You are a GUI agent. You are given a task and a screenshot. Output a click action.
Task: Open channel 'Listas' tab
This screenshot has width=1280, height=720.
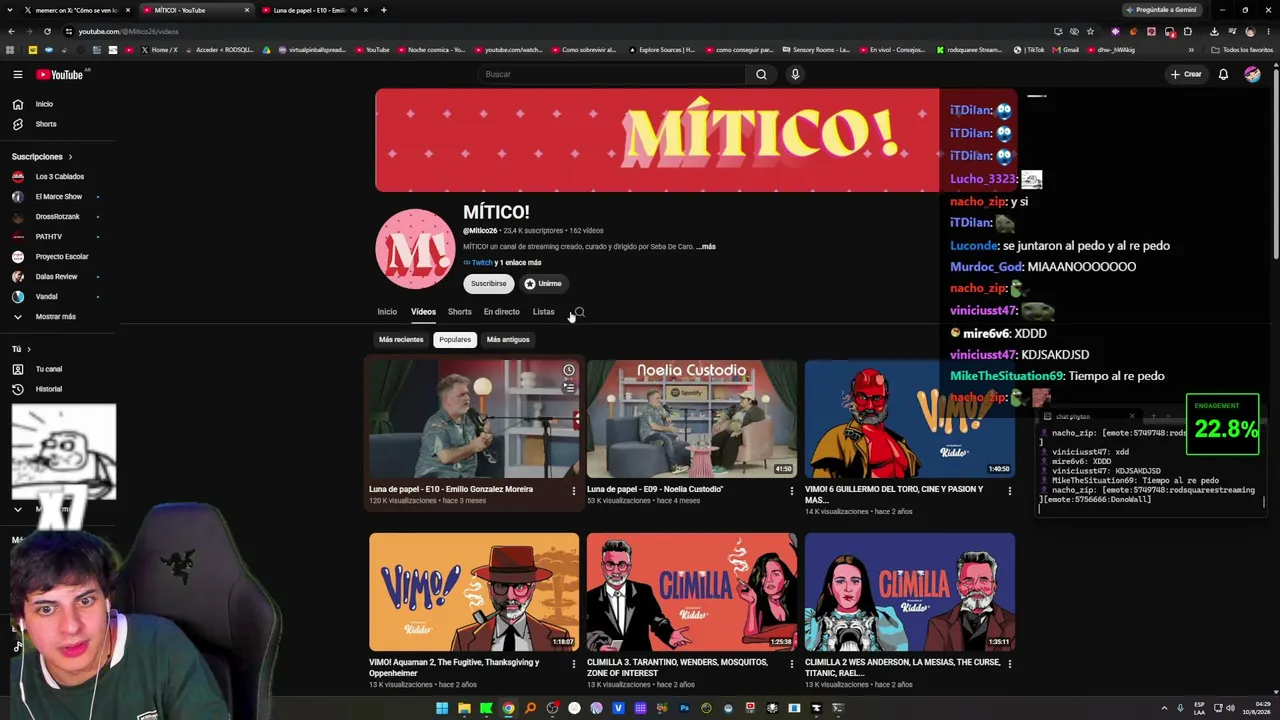(543, 312)
